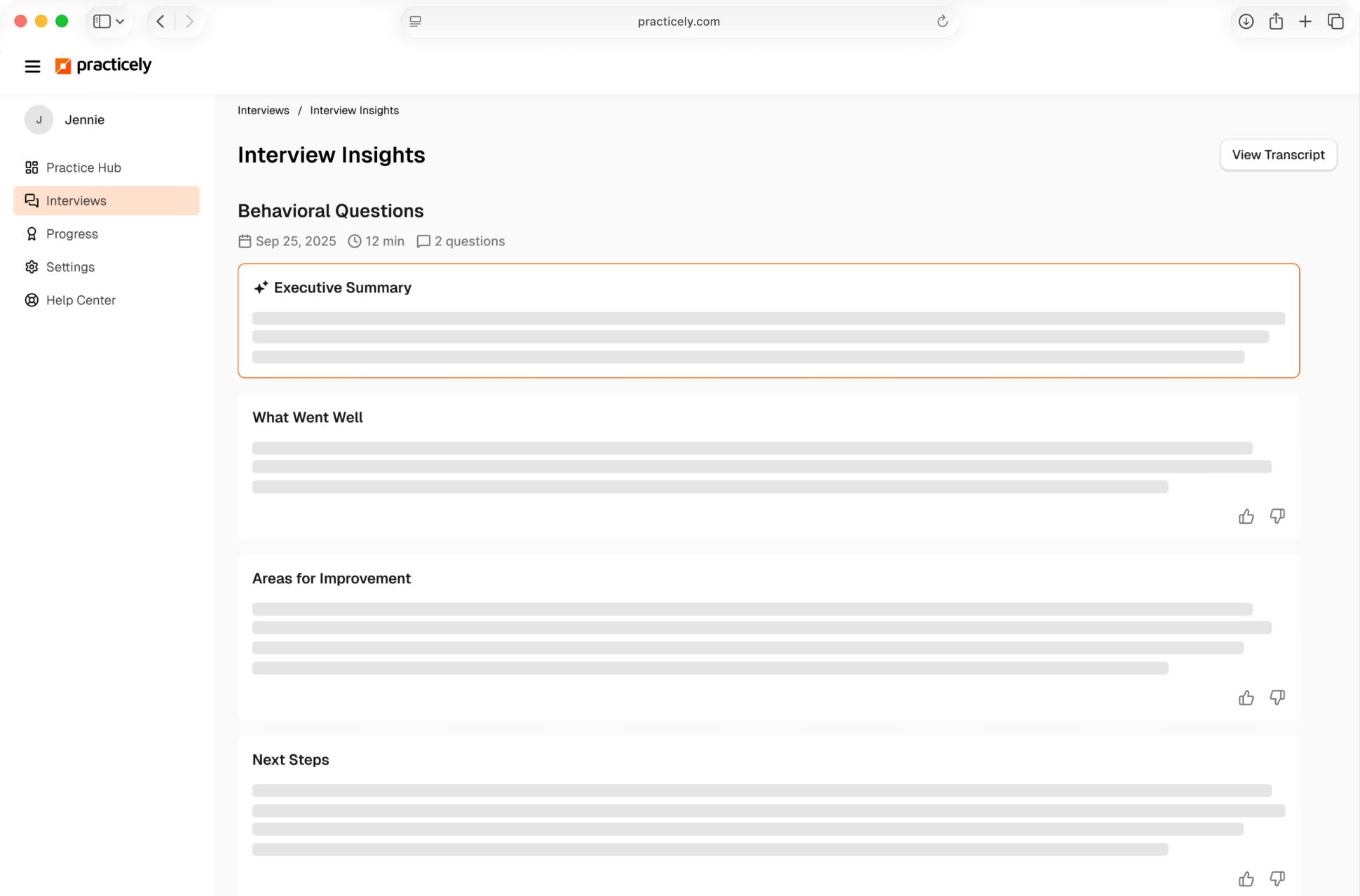Open the Help Center
1360x896 pixels.
tap(81, 300)
